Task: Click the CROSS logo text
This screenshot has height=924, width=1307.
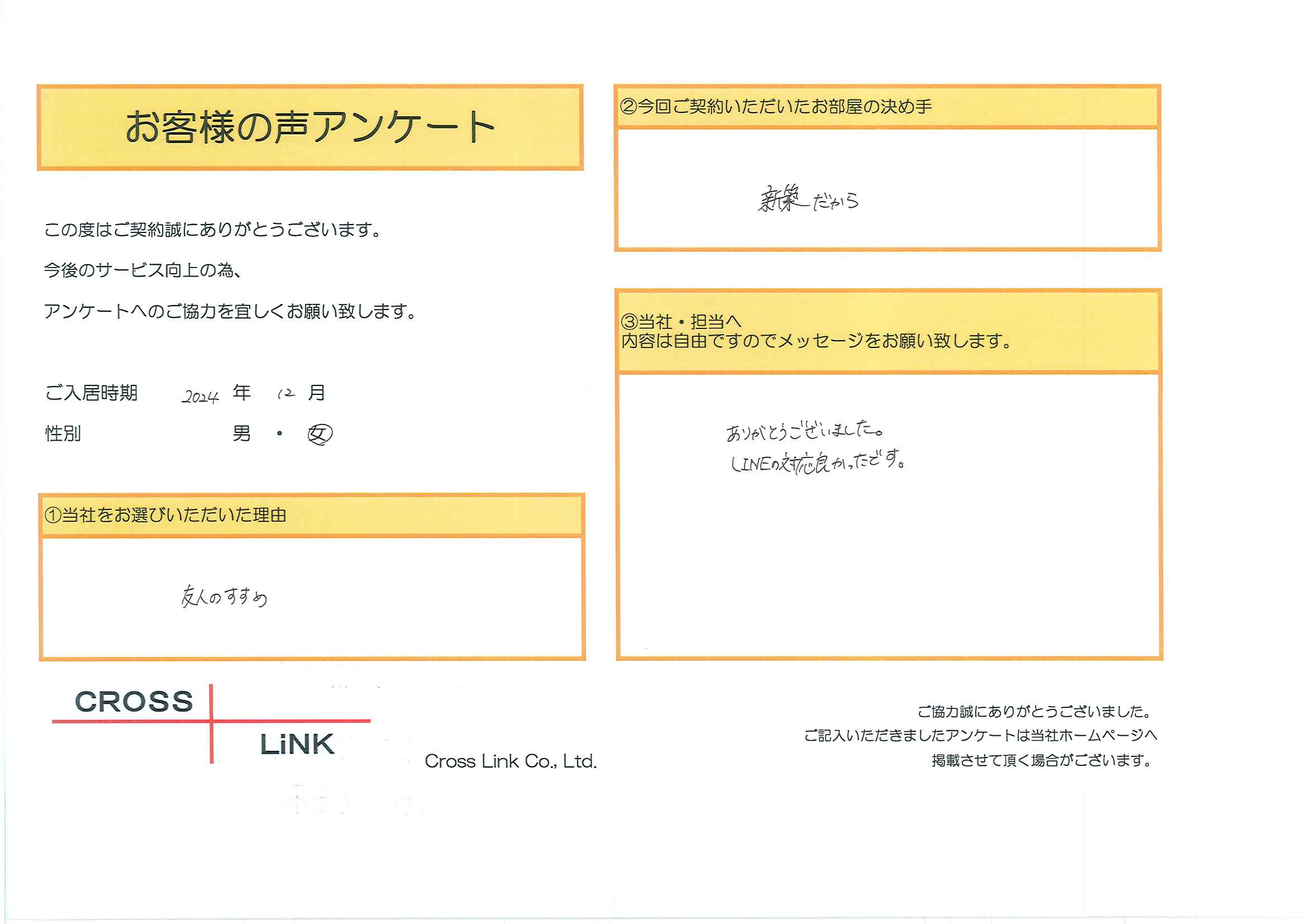Action: 135,702
